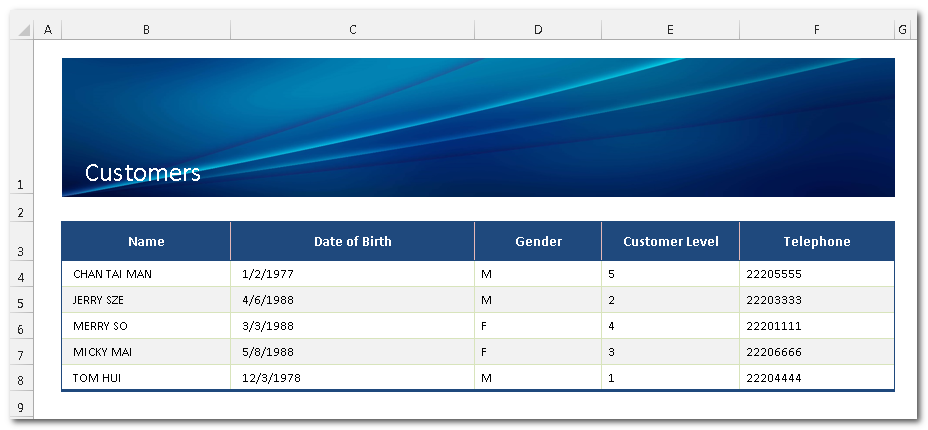This screenshot has height=430, width=928.
Task: Click the Customer Level header cell
Action: (670, 241)
